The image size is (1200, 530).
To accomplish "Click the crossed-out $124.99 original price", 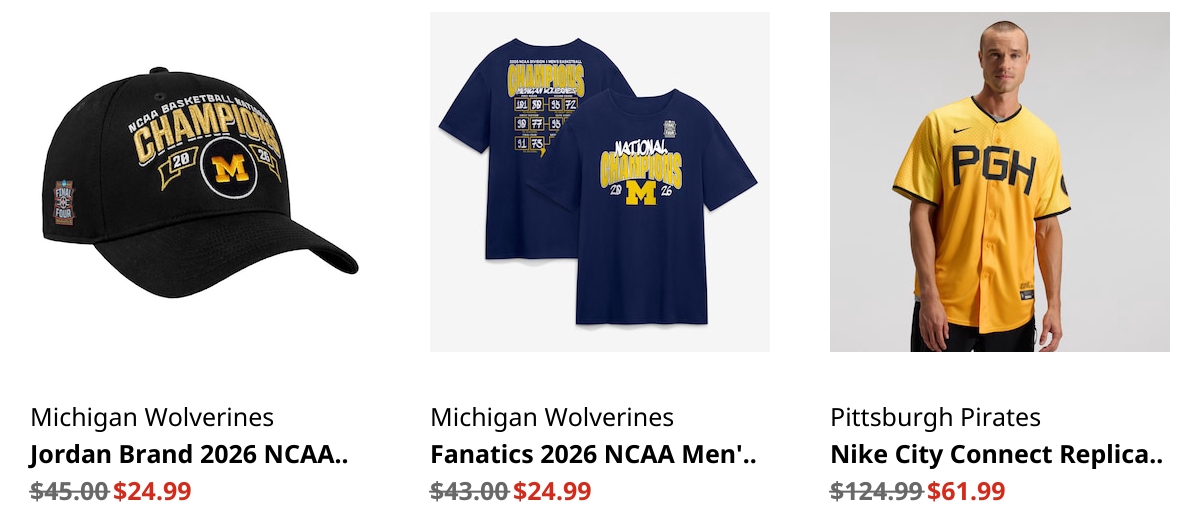I will pyautogui.click(x=876, y=491).
